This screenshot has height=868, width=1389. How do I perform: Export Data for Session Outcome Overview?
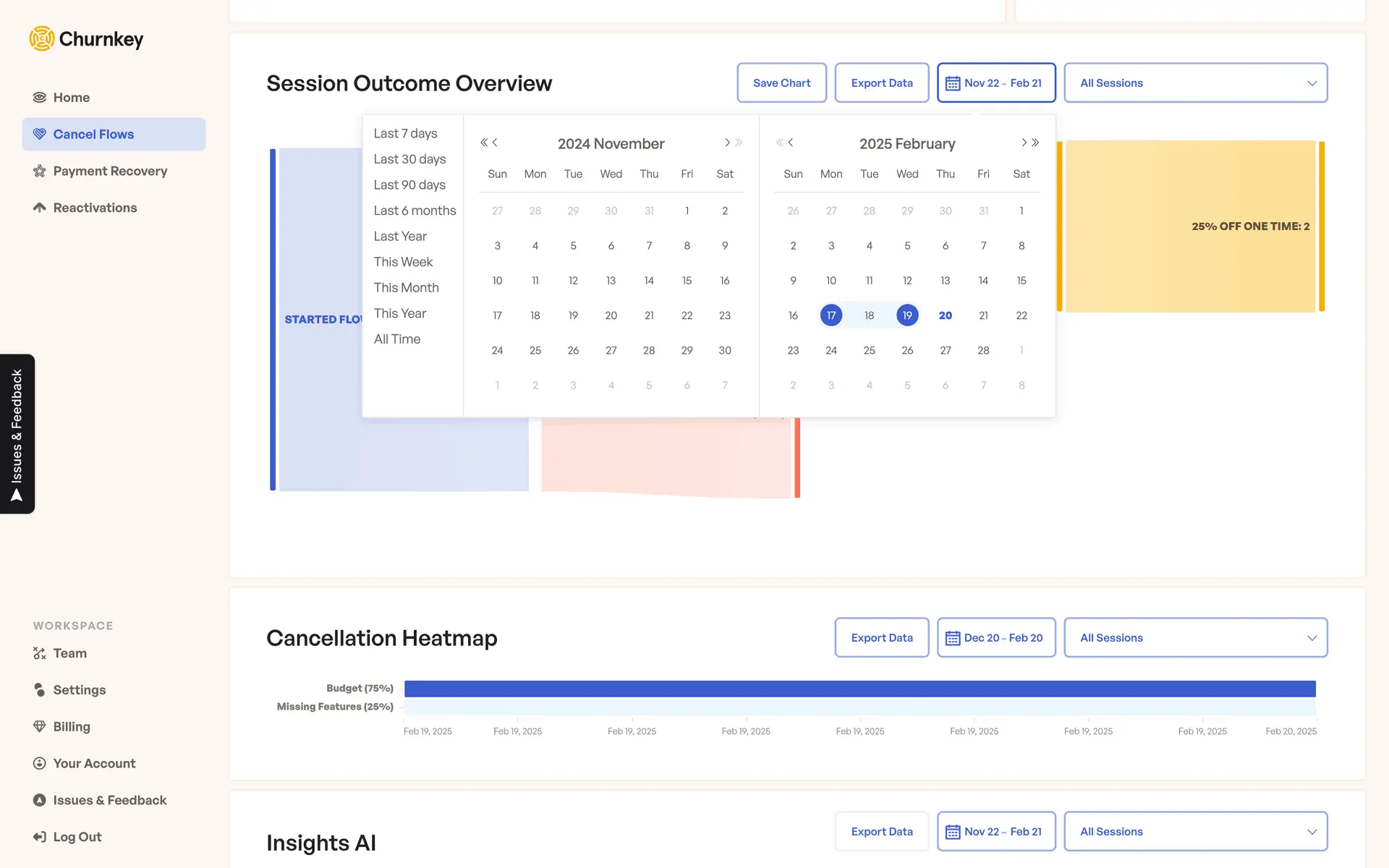click(881, 83)
